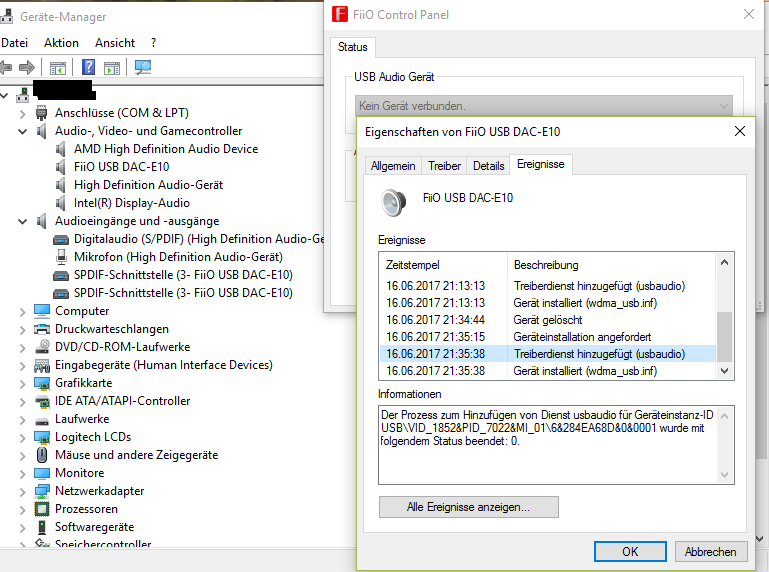Click the IDE ATA/ATAPI-Controller icon
Image resolution: width=769 pixels, height=572 pixels.
pos(43,401)
